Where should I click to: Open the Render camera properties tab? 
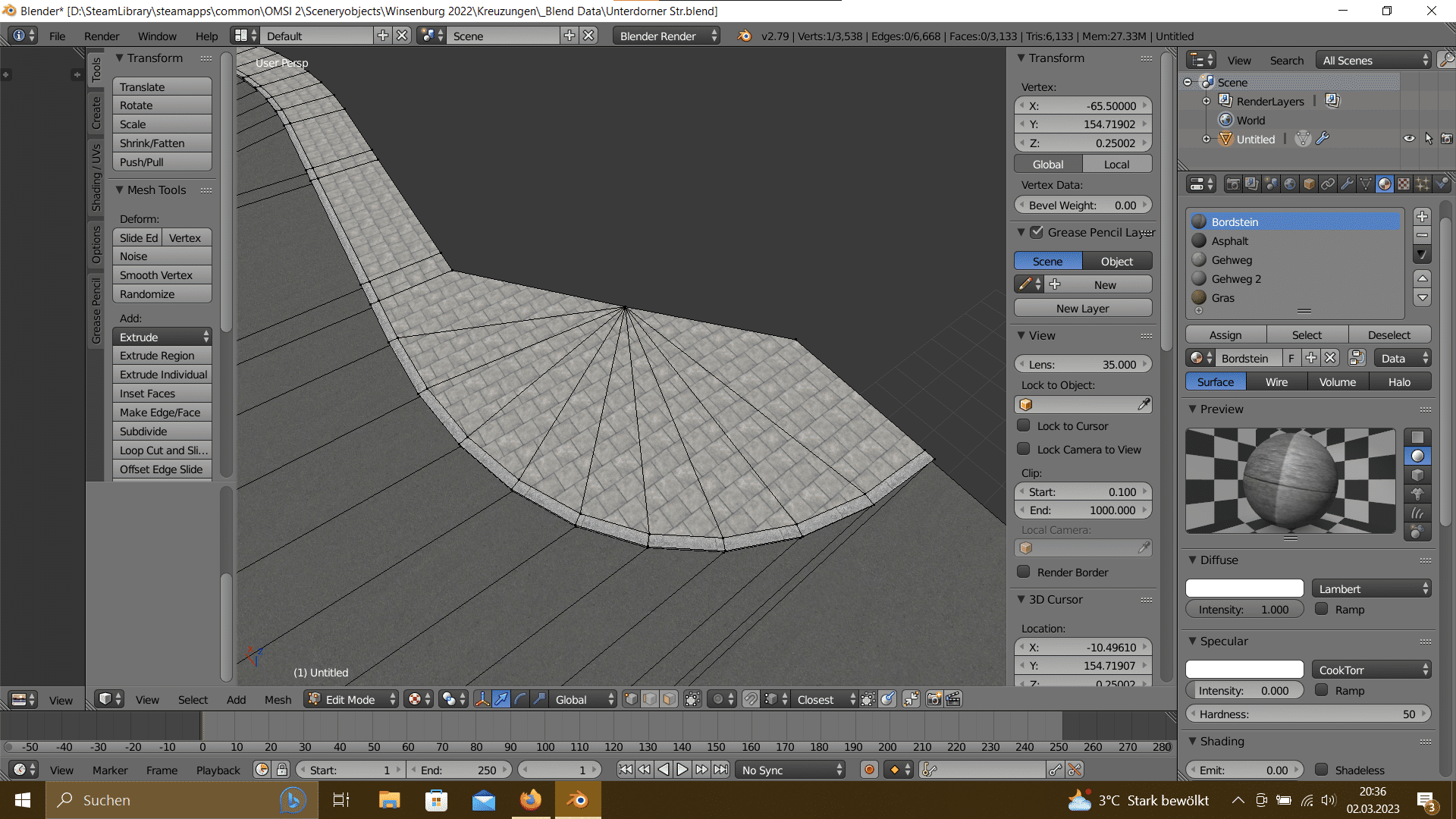(x=1234, y=184)
